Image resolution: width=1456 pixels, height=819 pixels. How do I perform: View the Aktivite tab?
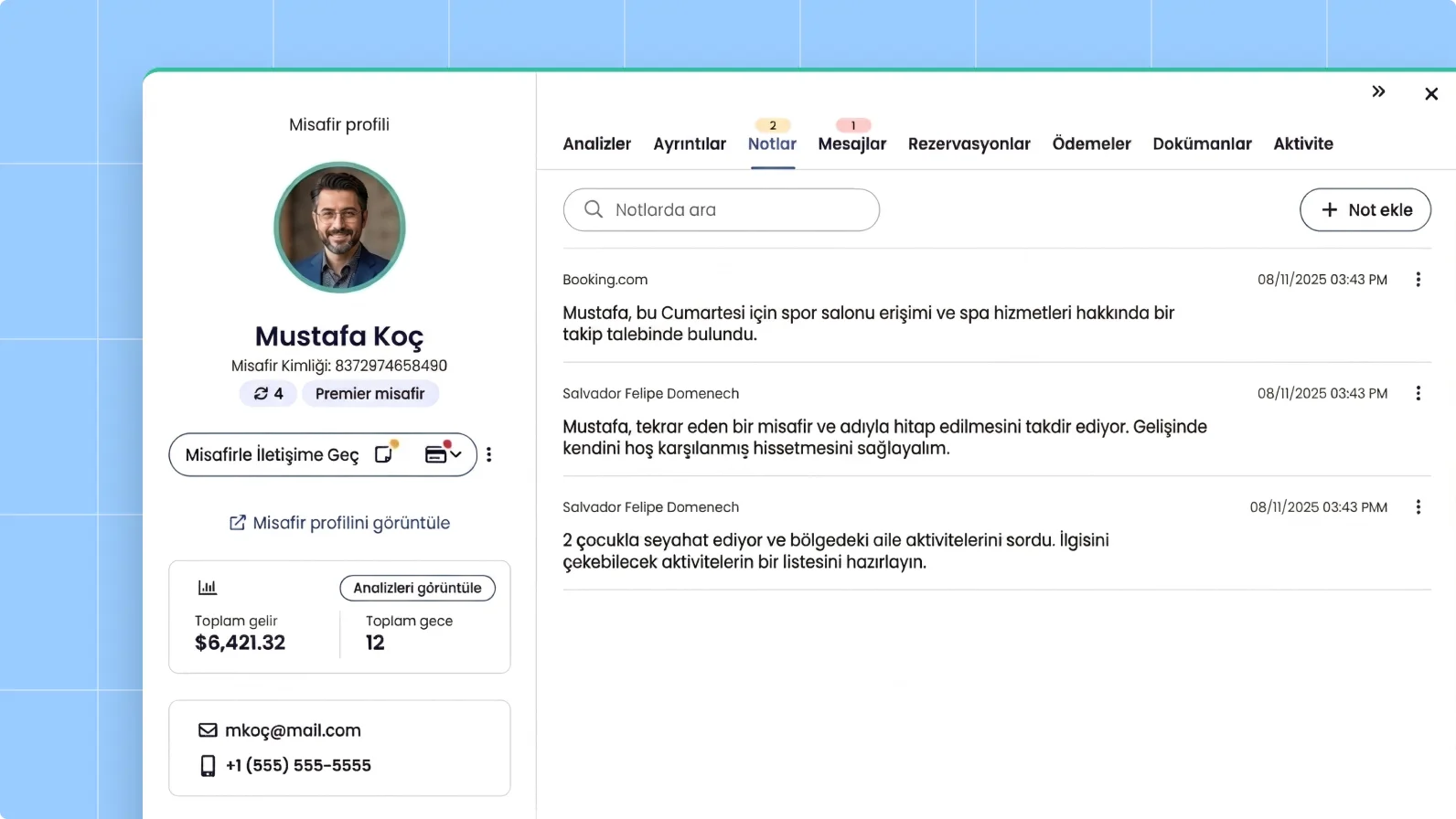[x=1303, y=144]
